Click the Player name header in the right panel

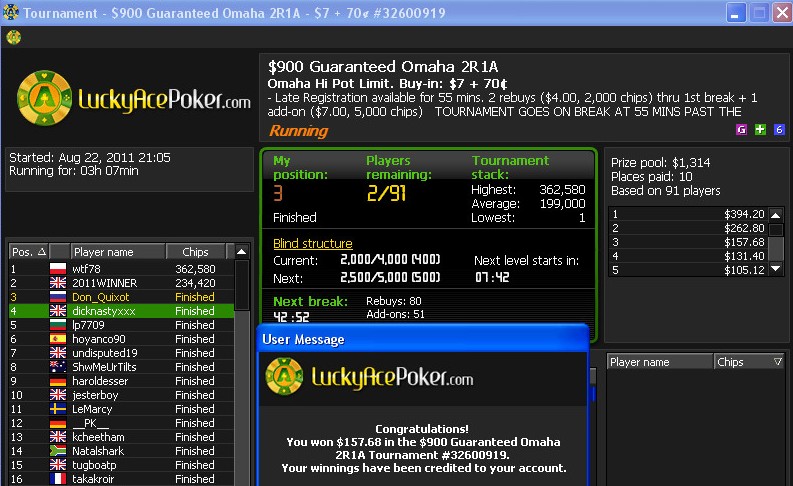coord(659,362)
